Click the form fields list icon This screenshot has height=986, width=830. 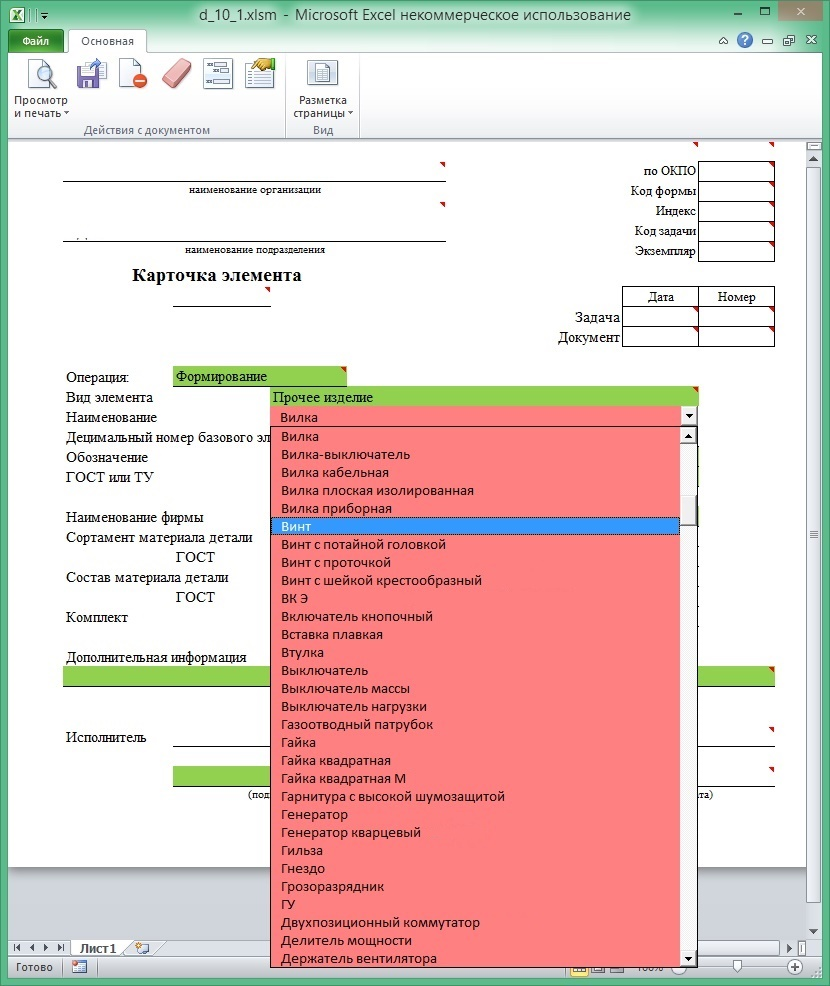[x=218, y=74]
